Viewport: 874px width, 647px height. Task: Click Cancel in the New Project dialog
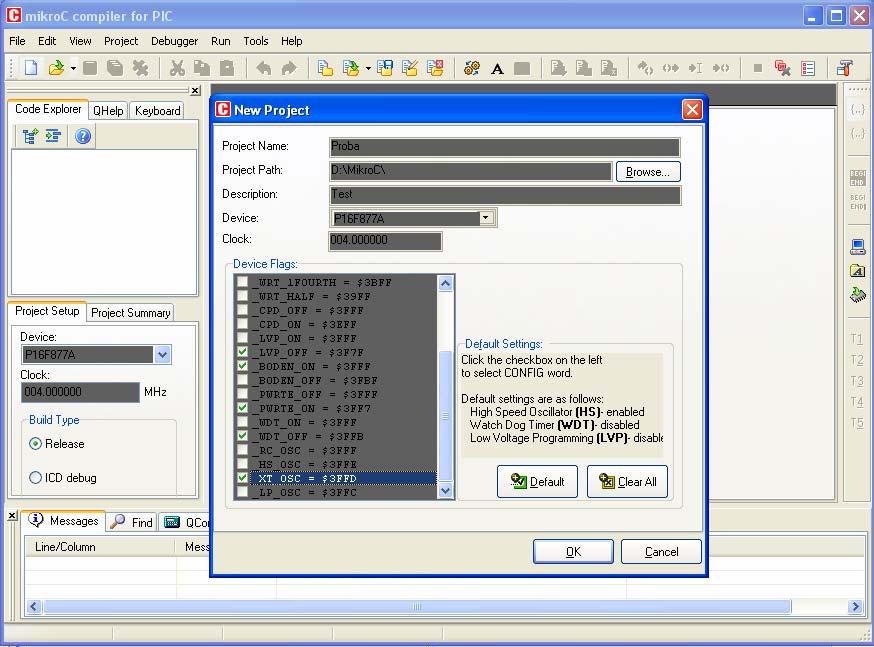tap(661, 552)
